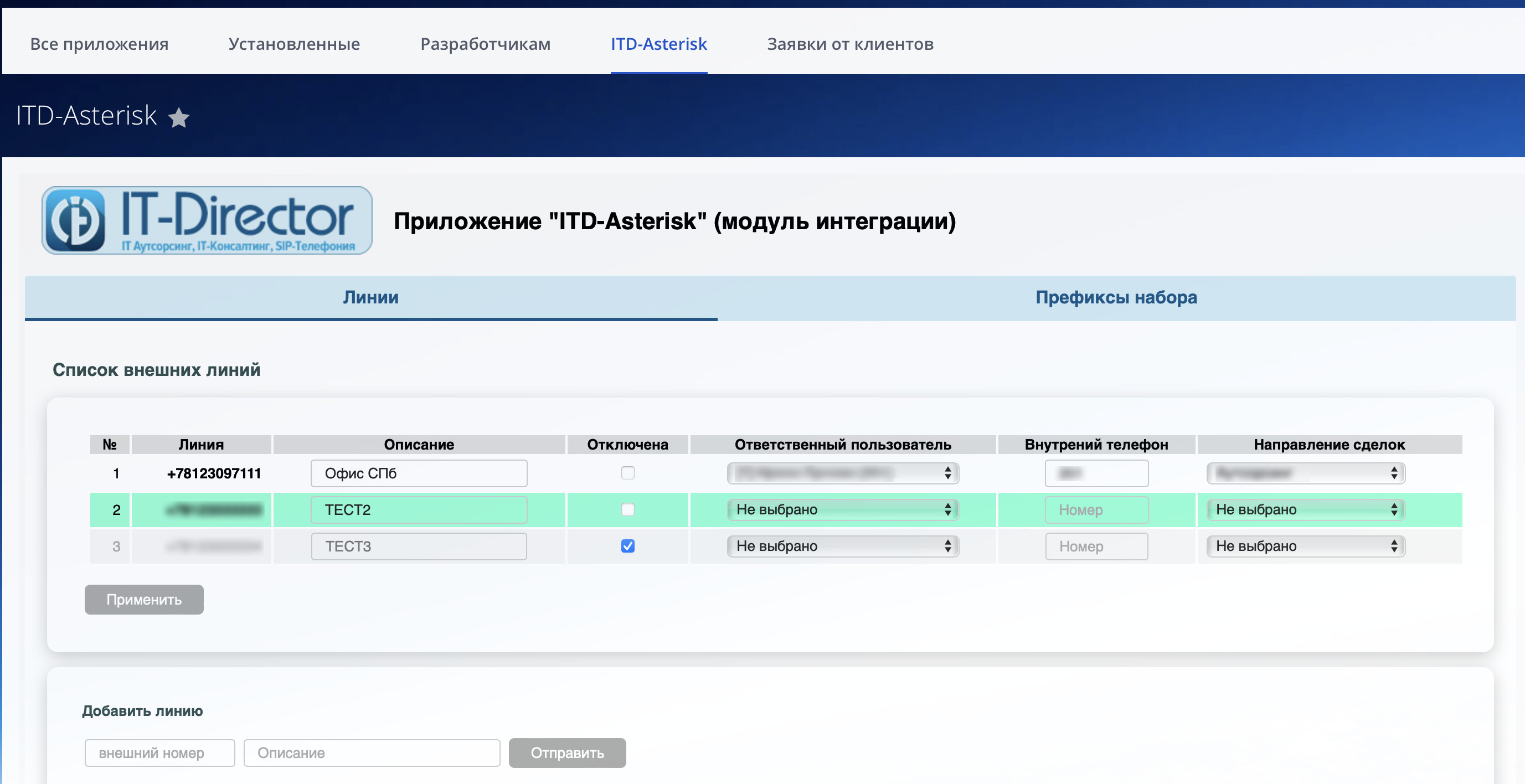Open the Все приложения menu item

point(100,44)
